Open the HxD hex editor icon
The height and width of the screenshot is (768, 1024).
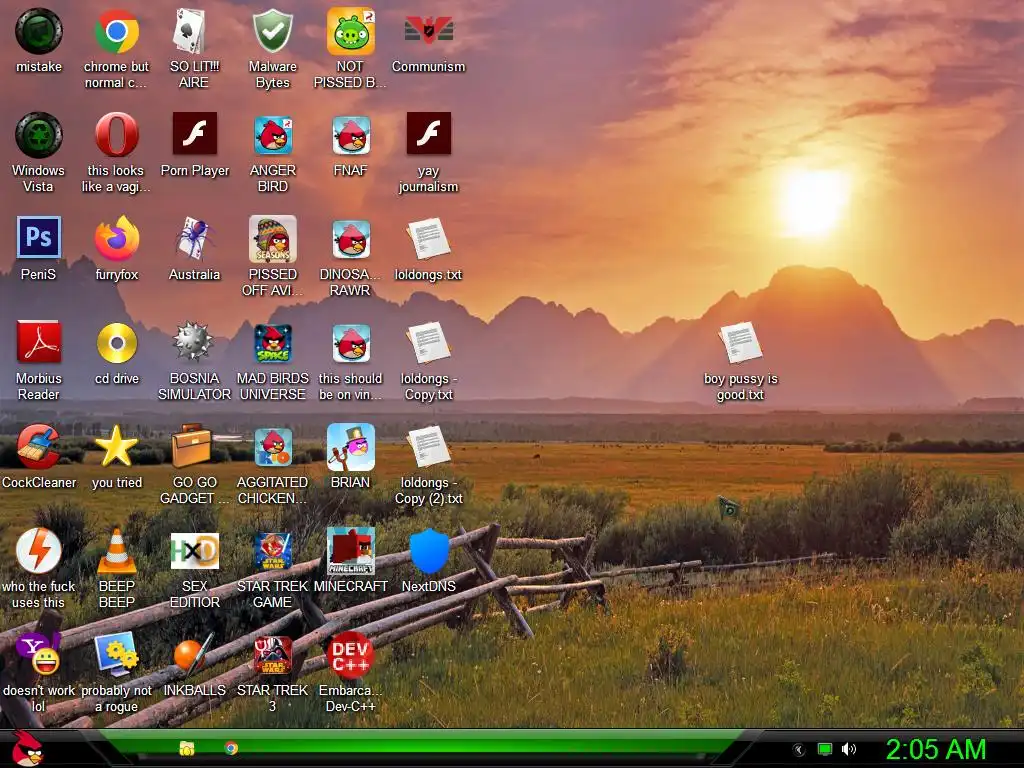pyautogui.click(x=194, y=551)
